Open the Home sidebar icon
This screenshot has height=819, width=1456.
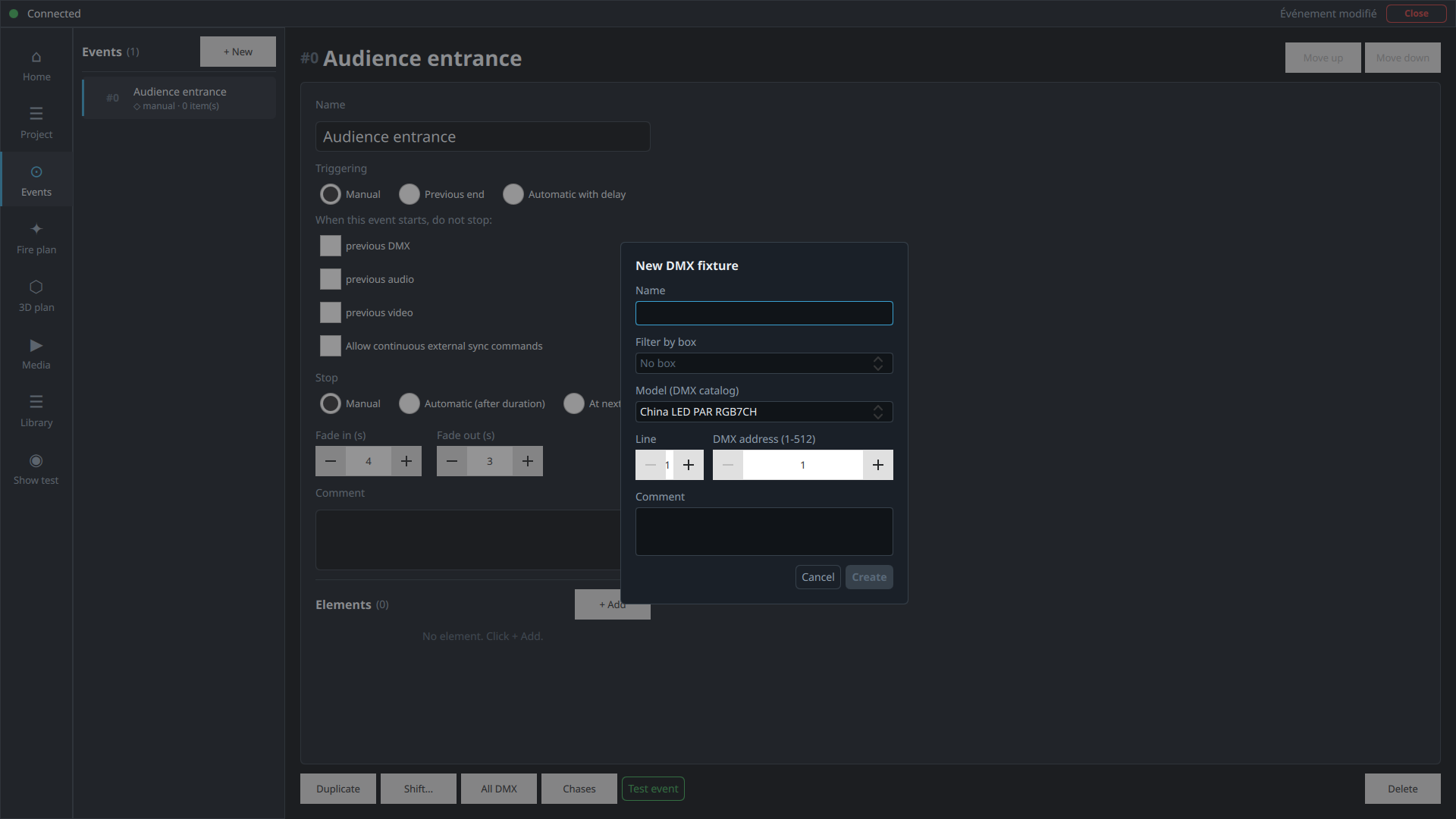pos(36,66)
